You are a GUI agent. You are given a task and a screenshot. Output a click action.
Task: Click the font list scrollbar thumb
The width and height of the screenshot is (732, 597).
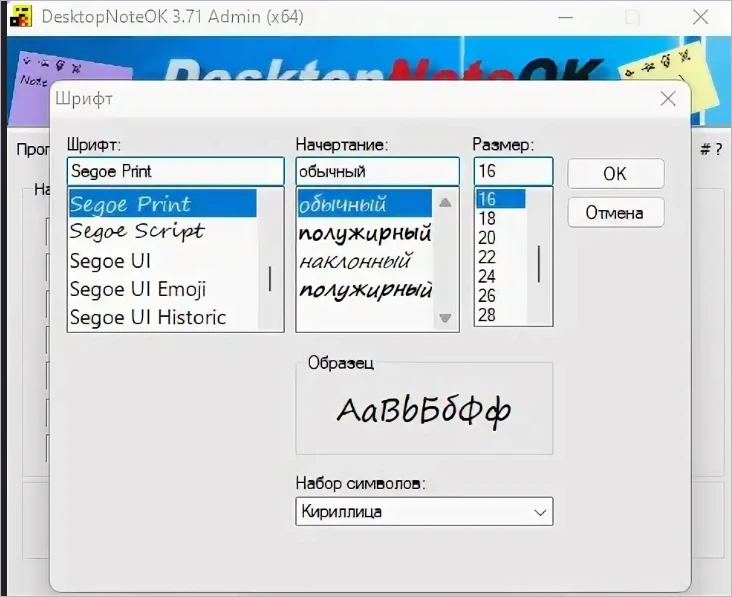point(270,279)
